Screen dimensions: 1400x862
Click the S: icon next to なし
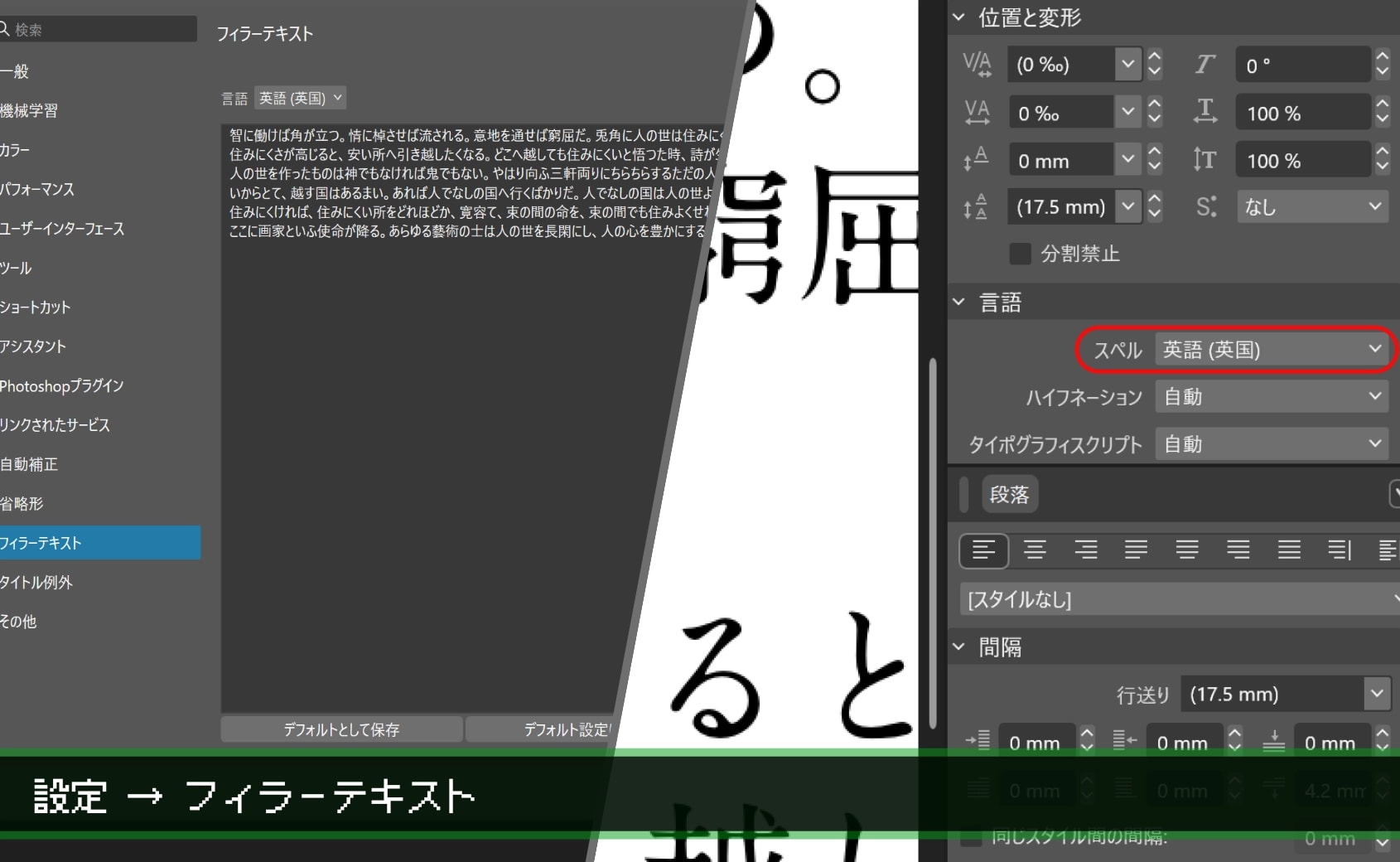pos(1206,206)
